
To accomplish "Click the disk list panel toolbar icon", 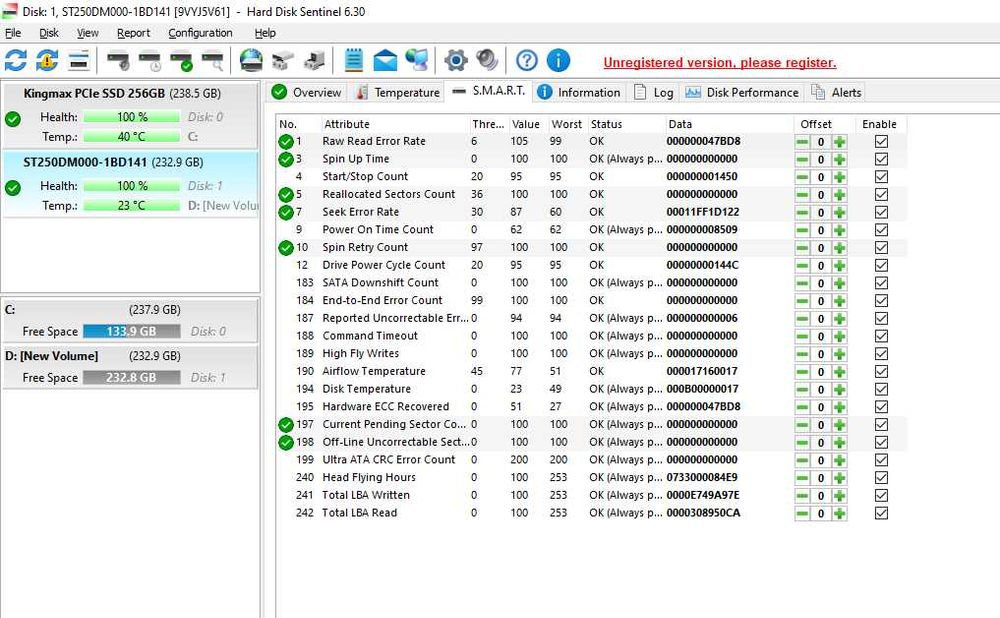I will 78,61.
